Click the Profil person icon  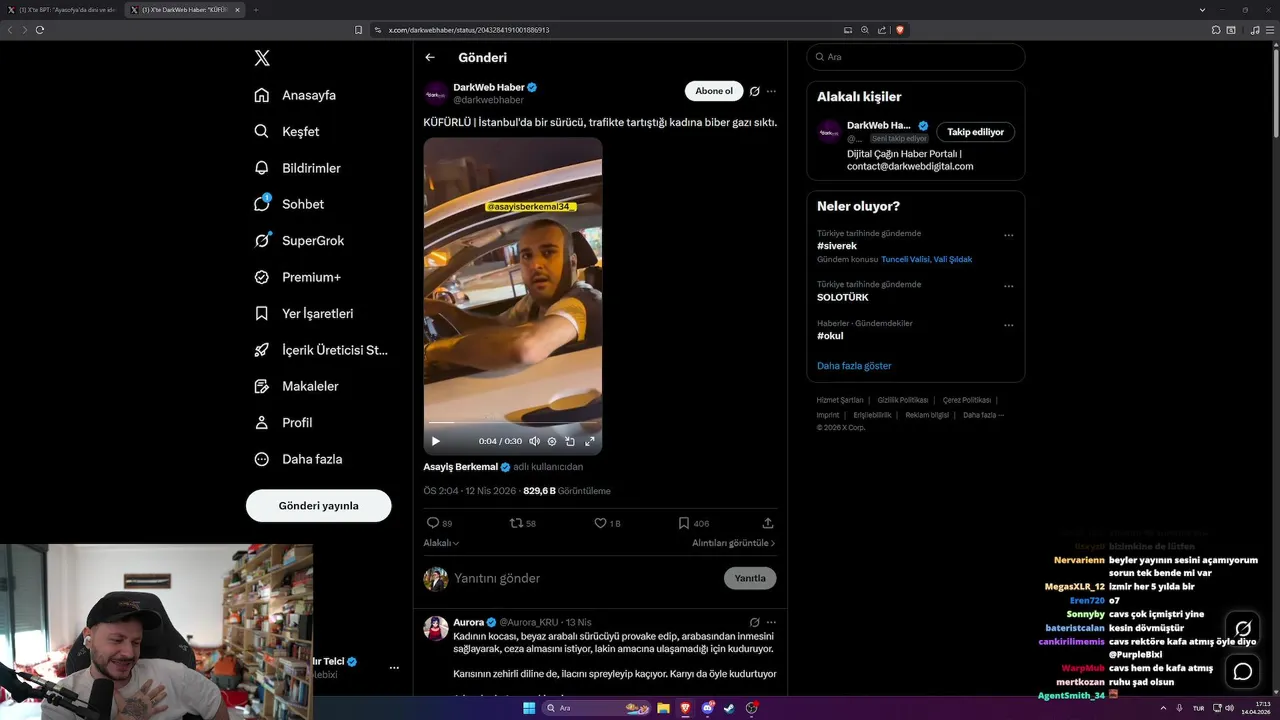(x=262, y=422)
